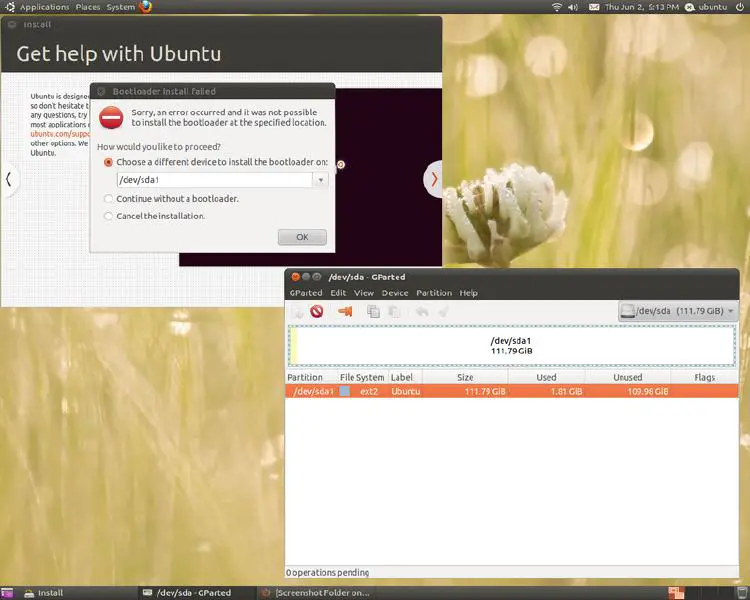Sort by the Label column header
Screen dimensions: 750x600
(405, 377)
